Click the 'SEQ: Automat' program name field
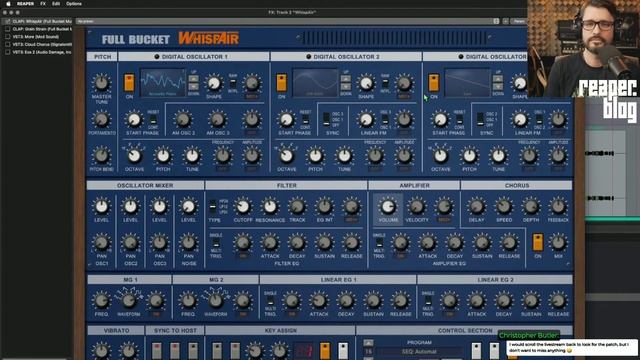The height and width of the screenshot is (360, 640). 420,351
